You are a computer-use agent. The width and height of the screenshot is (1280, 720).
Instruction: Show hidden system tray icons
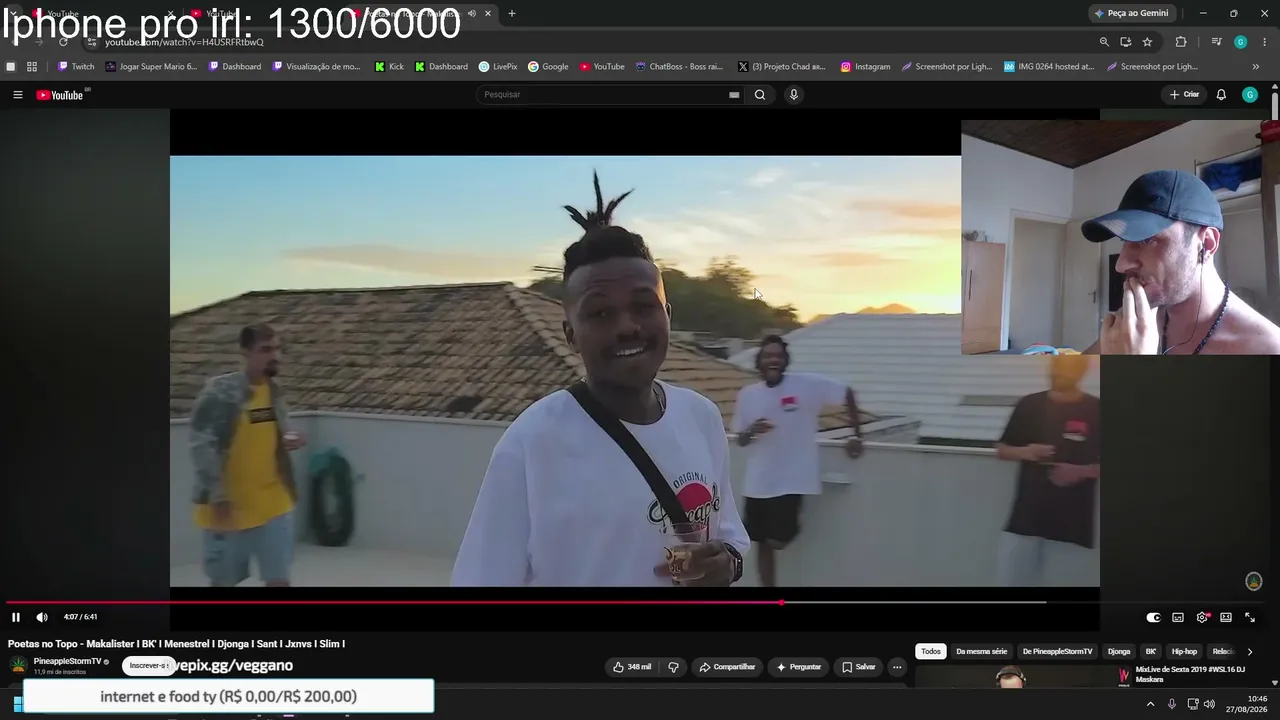pyautogui.click(x=1150, y=704)
